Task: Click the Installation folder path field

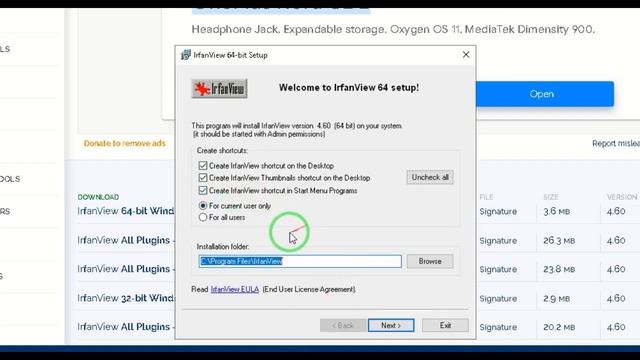Action: [x=300, y=261]
